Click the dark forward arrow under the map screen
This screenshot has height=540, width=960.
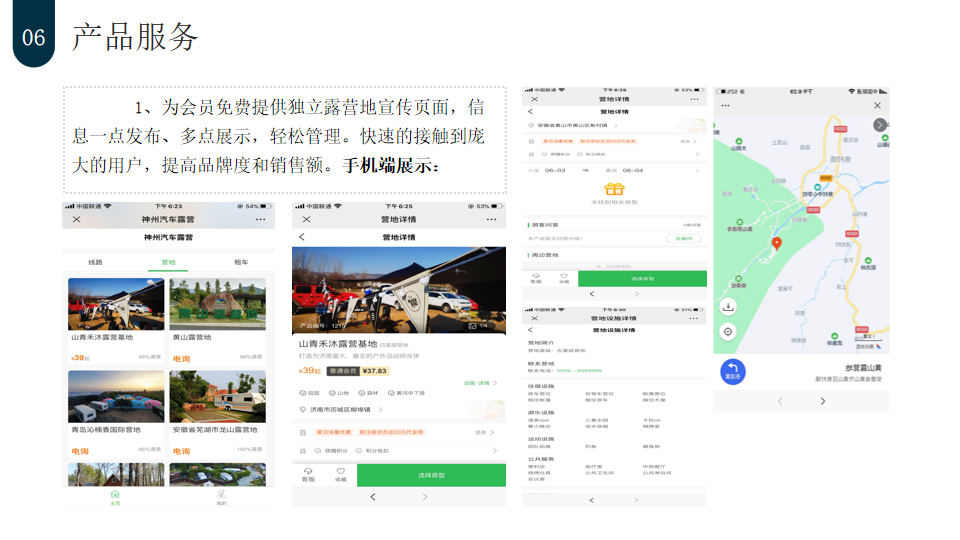823,401
